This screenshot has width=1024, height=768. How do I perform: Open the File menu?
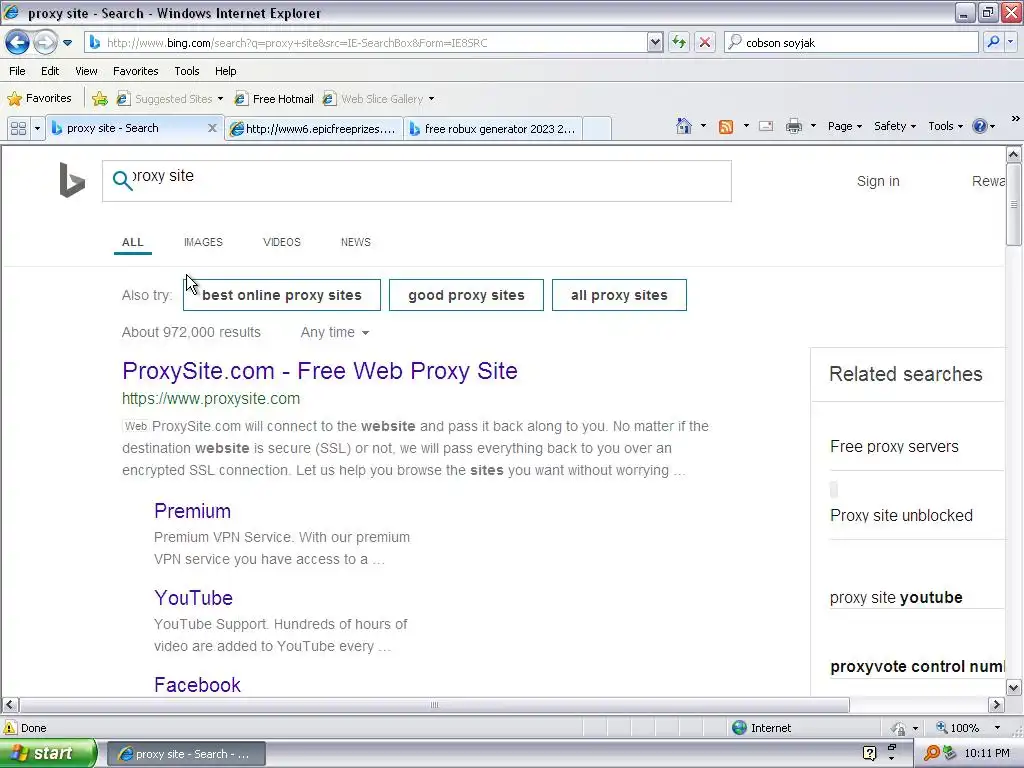pos(18,71)
